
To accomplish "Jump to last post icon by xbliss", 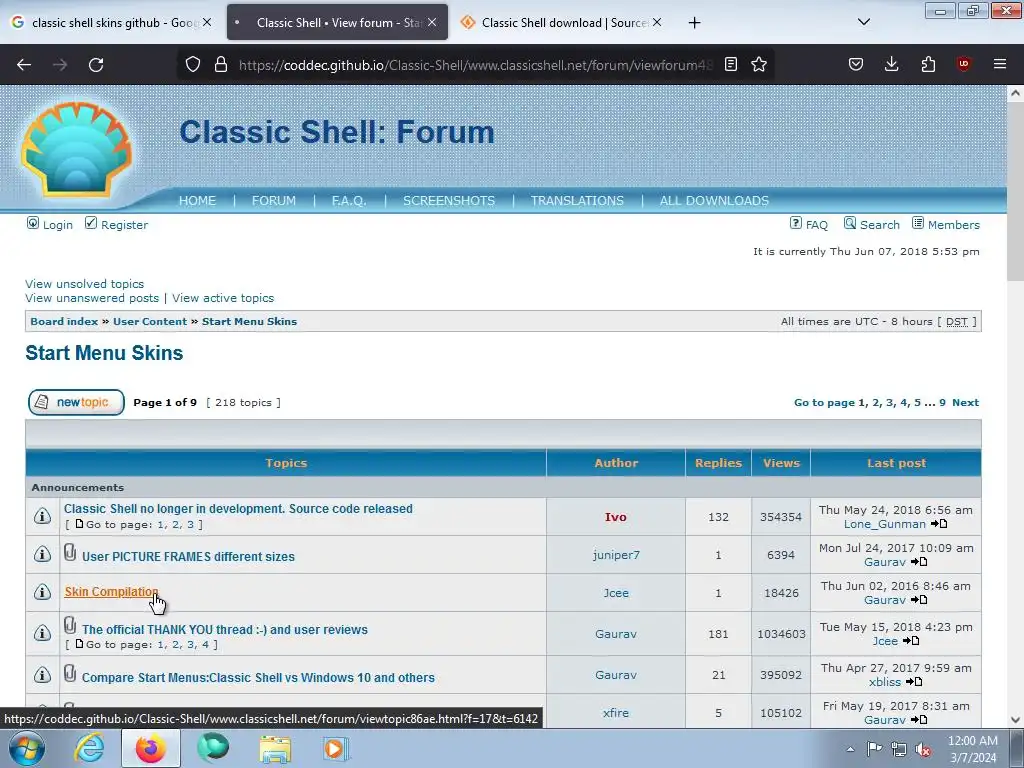I will 914,682.
